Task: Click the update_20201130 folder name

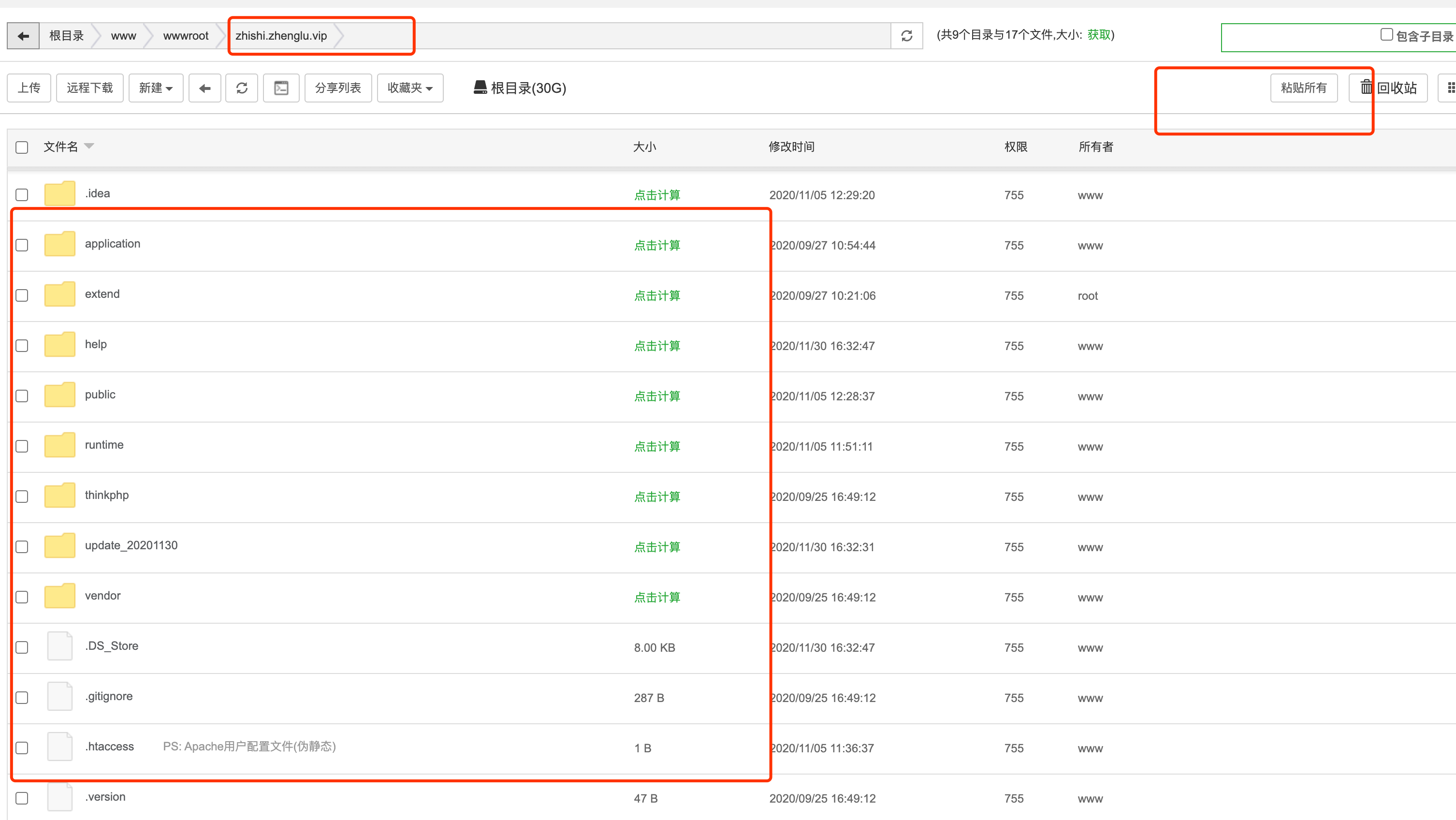Action: (131, 545)
